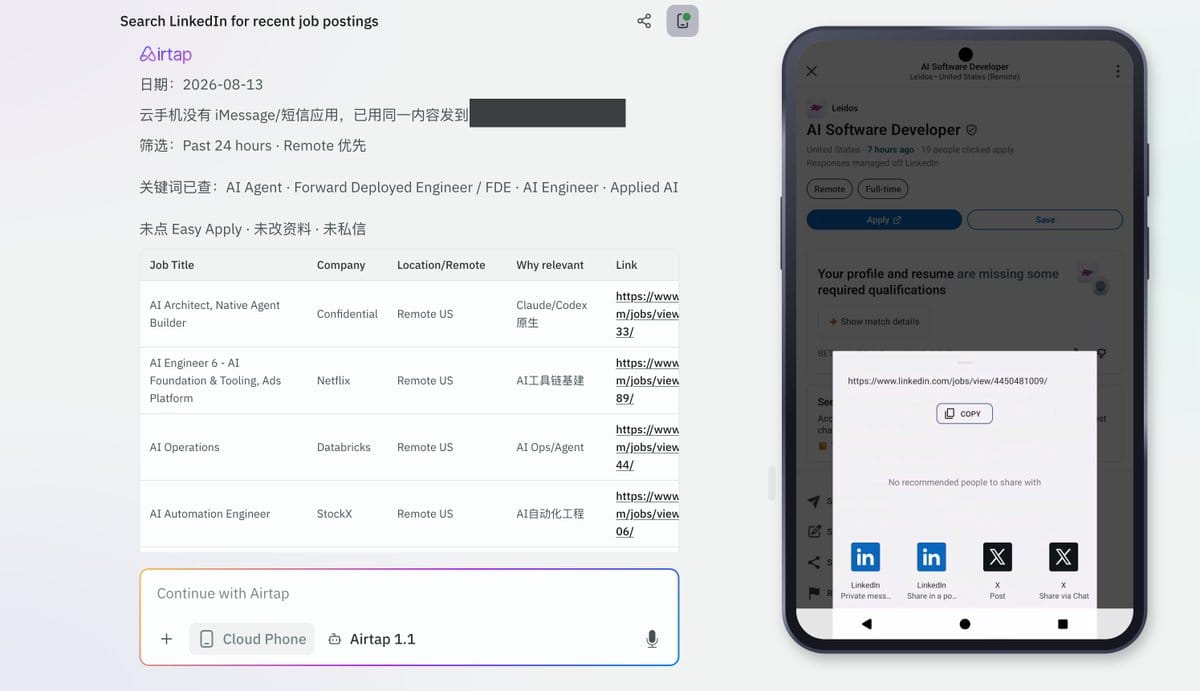Share via X Share via Chat
Screen dimensions: 1200x691
1063,571
